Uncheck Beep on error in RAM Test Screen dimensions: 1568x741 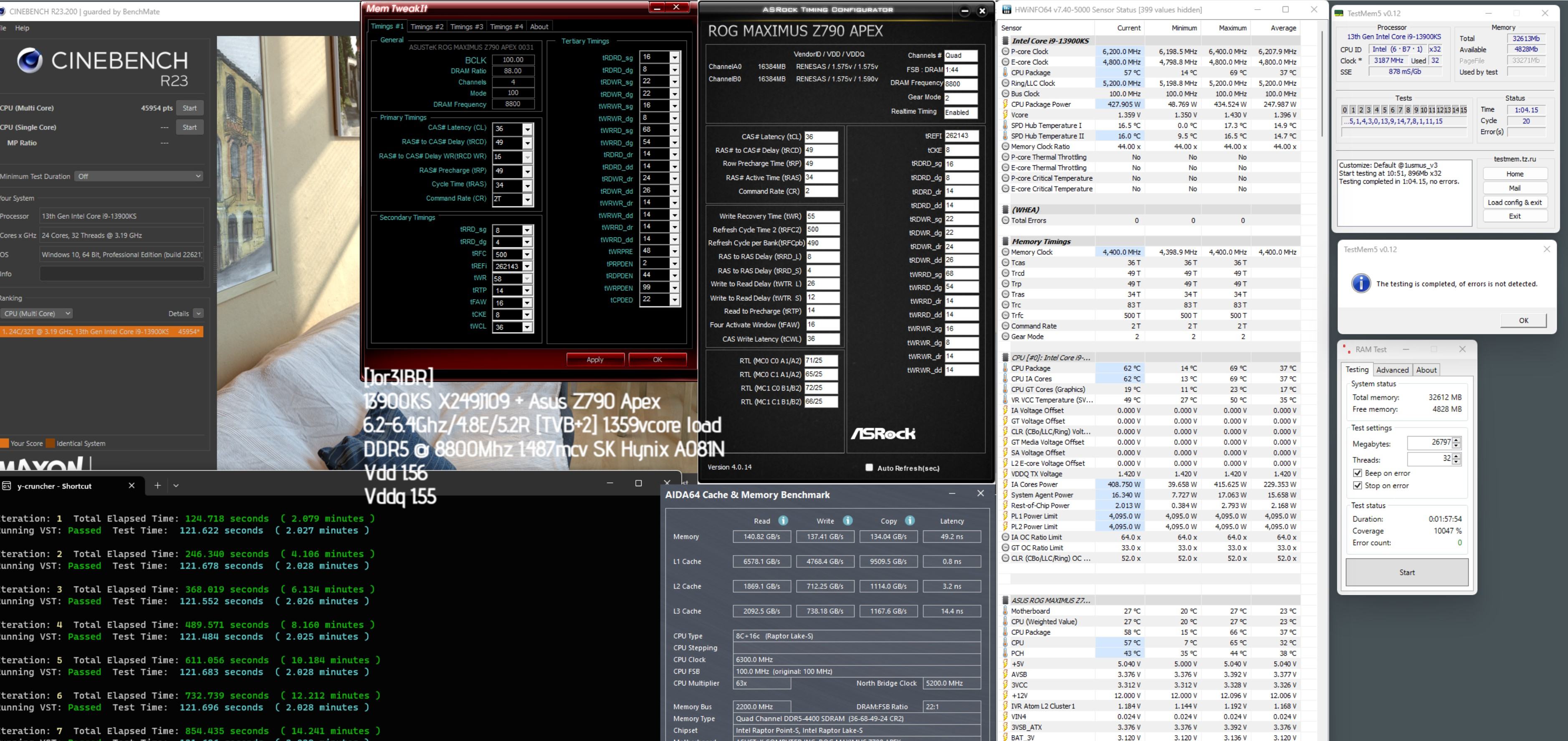click(1358, 473)
